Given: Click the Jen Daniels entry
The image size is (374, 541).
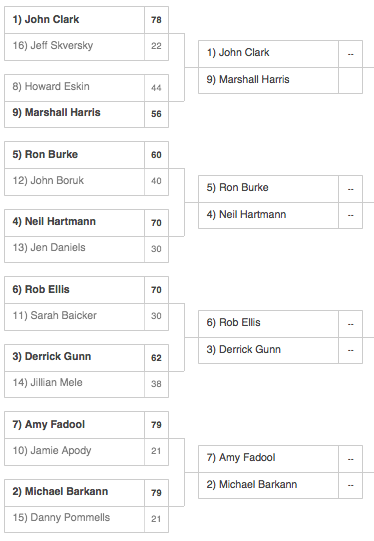Looking at the screenshot, I should (86, 249).
